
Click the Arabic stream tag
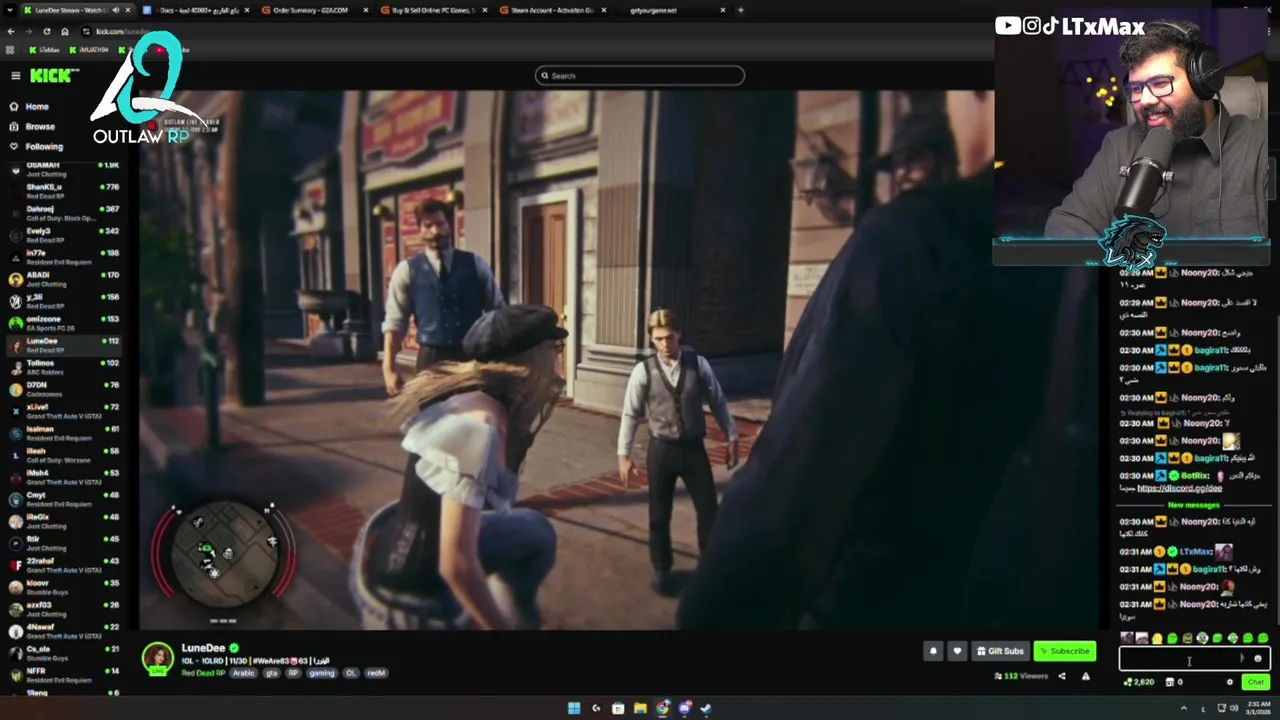tap(244, 673)
